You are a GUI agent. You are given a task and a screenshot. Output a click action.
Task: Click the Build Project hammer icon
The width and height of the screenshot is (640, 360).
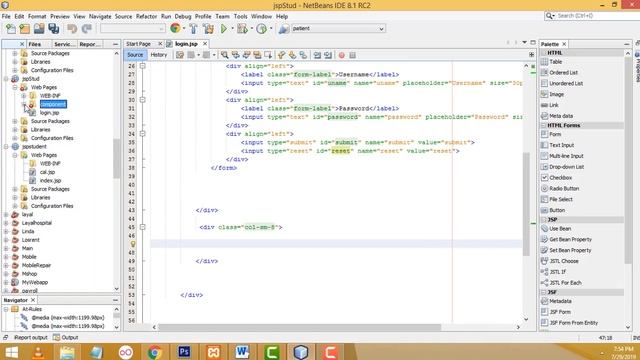point(193,29)
